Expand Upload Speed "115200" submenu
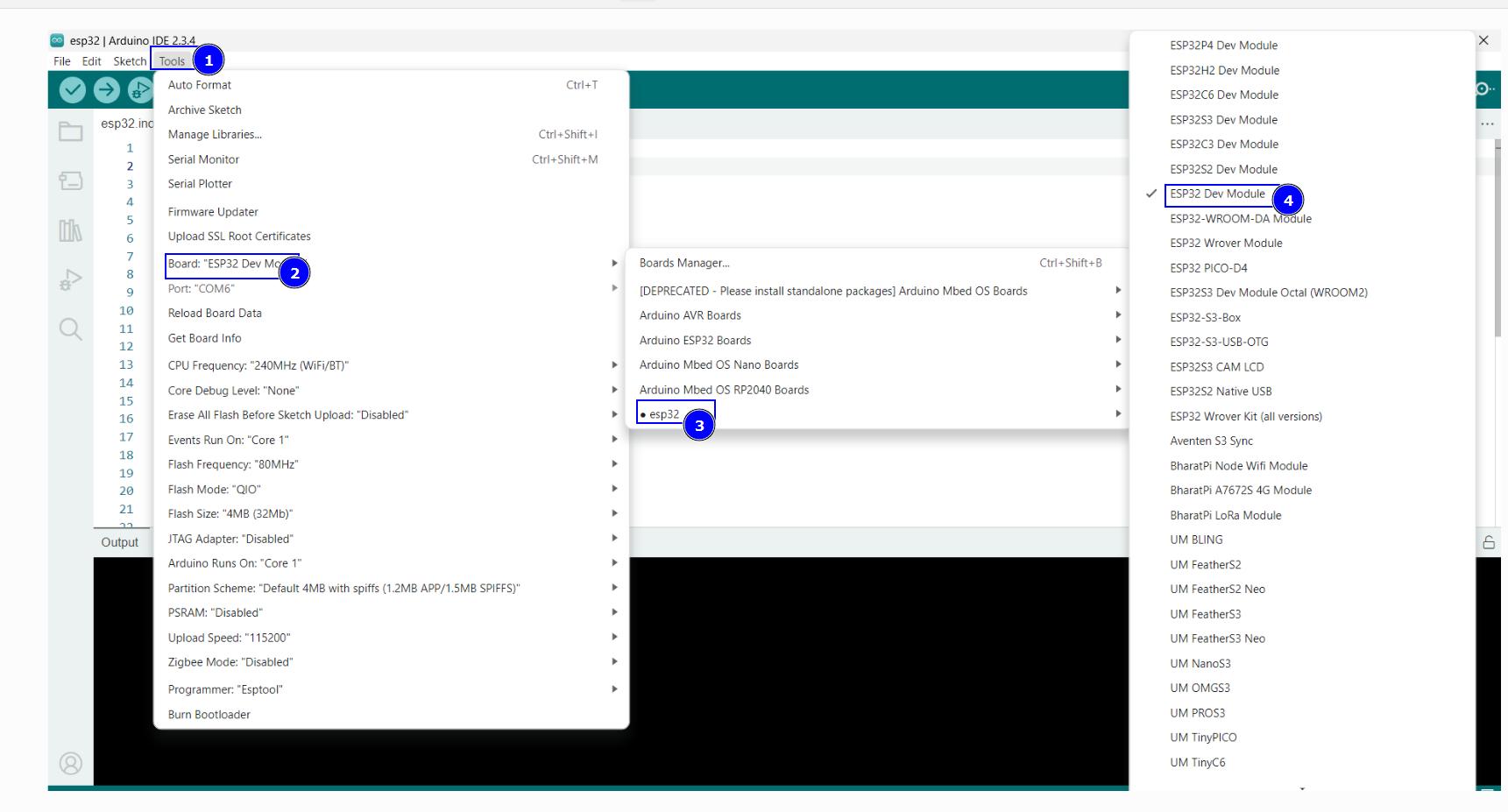The height and width of the screenshot is (812, 1508). (391, 638)
